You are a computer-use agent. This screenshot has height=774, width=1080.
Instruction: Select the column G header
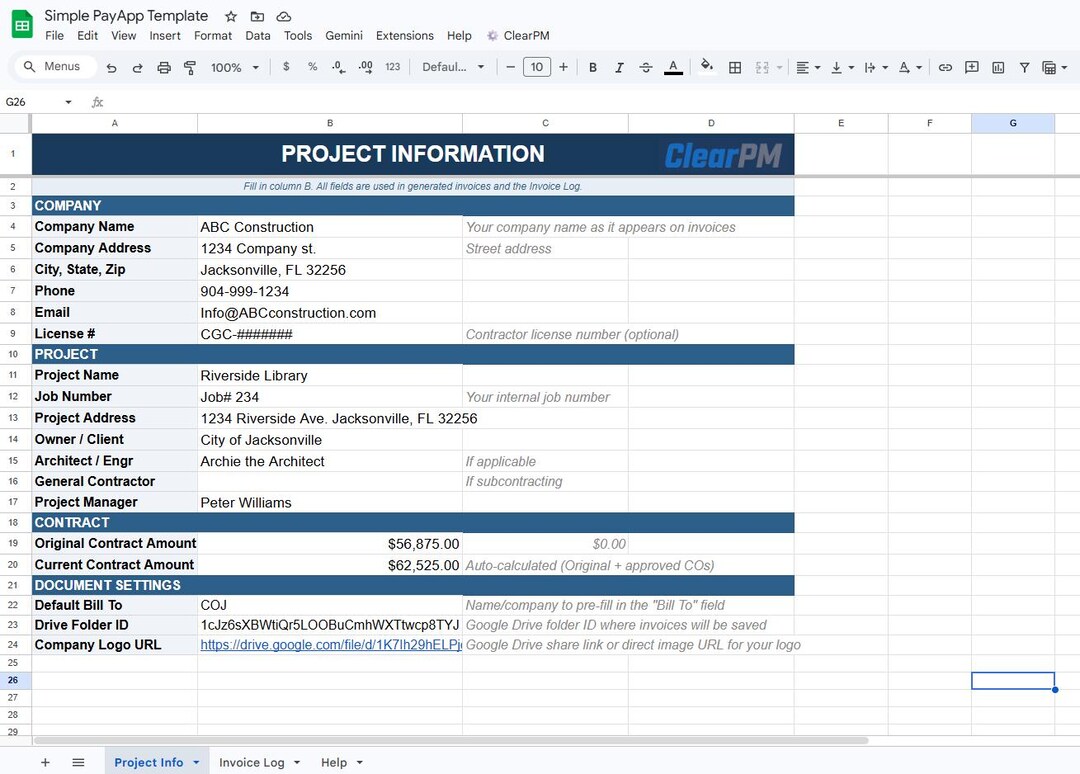point(1012,123)
